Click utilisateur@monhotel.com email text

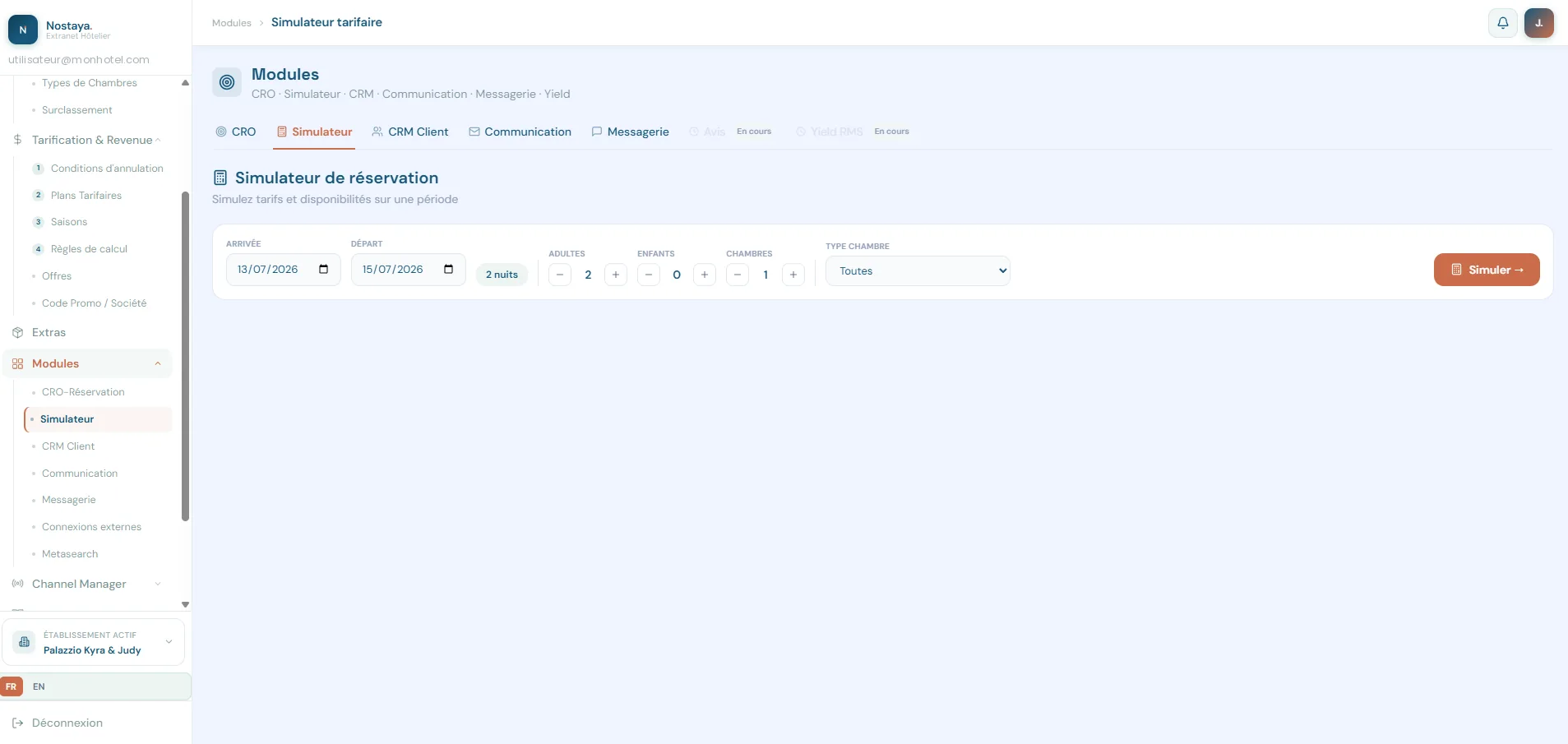(x=79, y=60)
